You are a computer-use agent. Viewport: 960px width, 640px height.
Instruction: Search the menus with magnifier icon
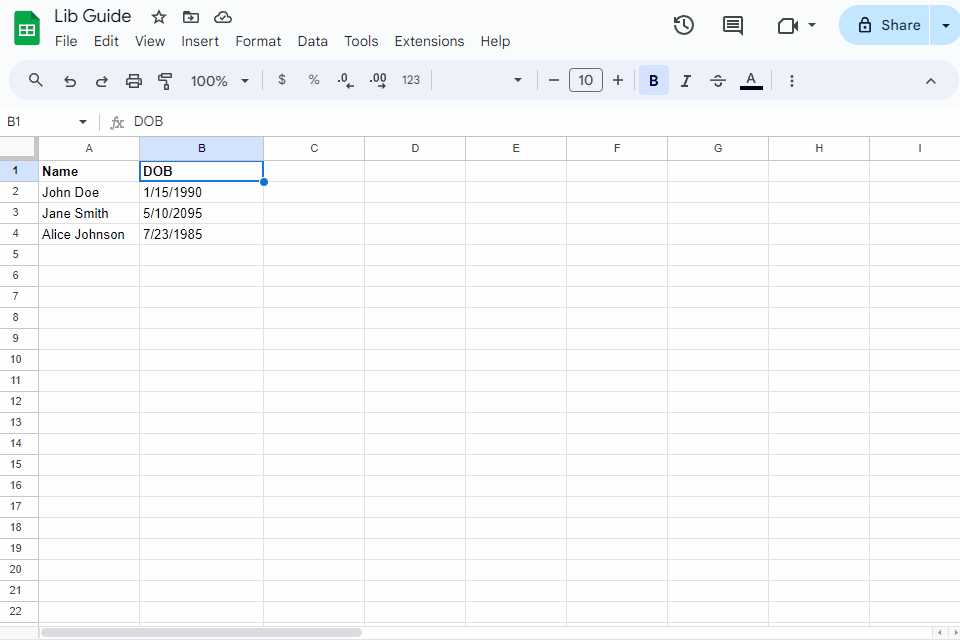36,80
